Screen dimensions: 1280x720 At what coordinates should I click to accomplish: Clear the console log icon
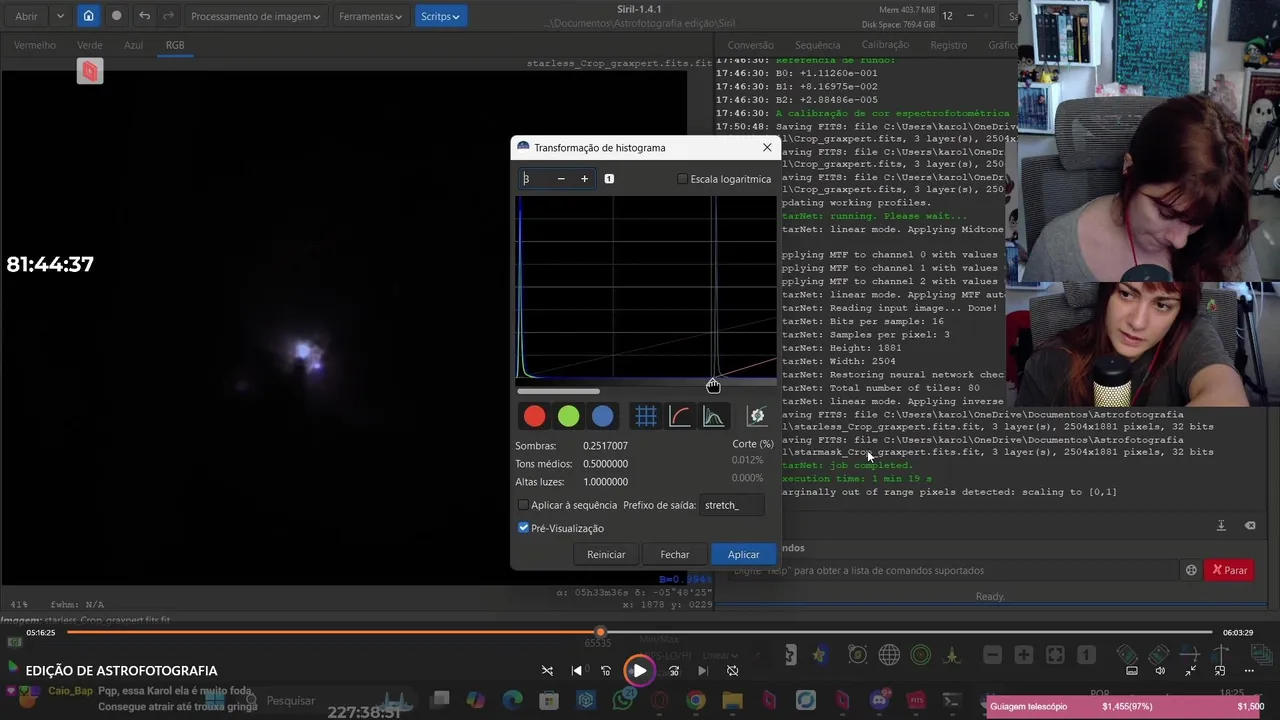1250,526
